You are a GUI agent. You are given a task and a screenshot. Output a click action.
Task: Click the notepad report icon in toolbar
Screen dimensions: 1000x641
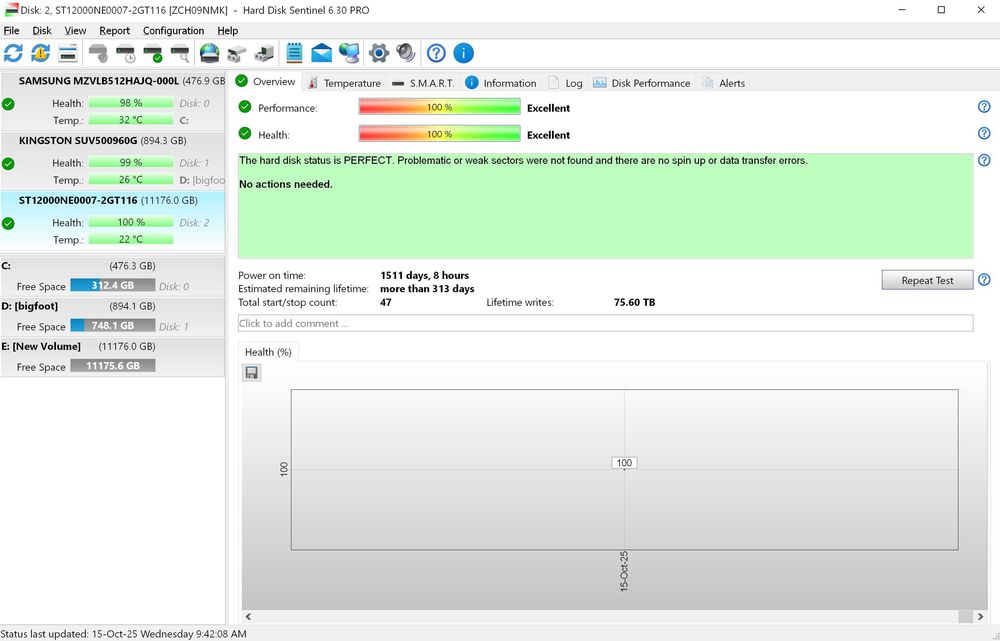[x=294, y=53]
